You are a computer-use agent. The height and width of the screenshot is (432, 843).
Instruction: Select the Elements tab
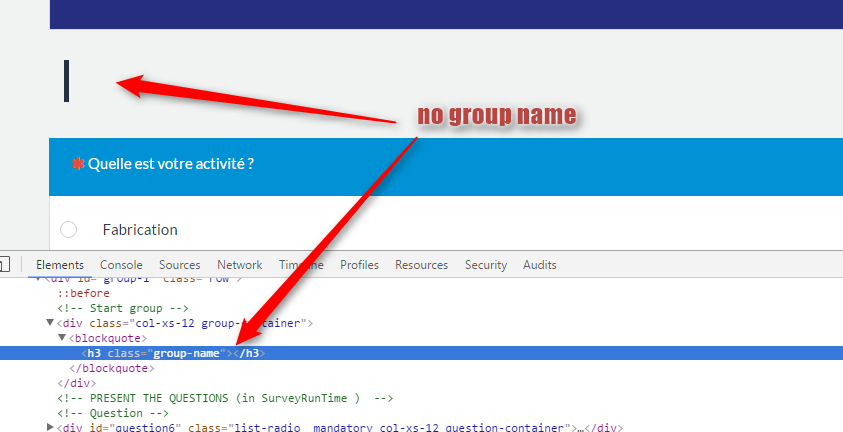click(59, 265)
